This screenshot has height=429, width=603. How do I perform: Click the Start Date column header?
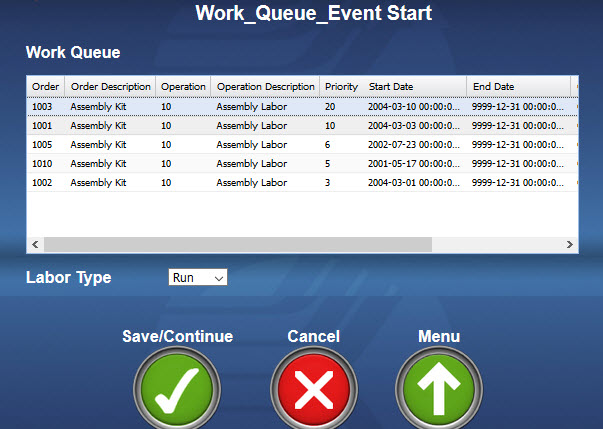(x=414, y=87)
